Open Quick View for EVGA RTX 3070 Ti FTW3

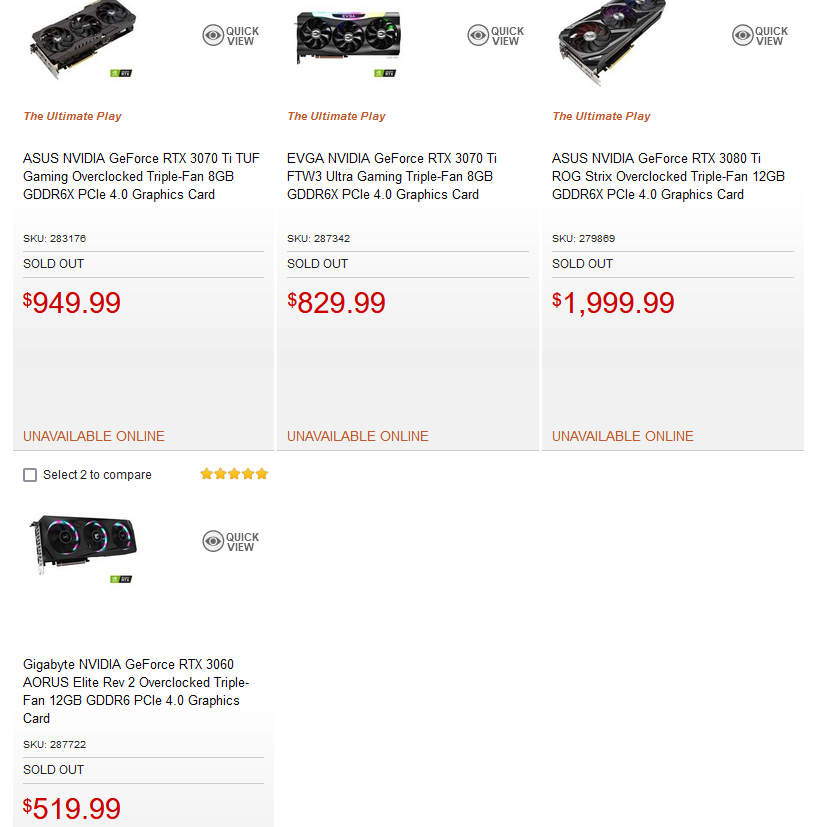tap(495, 35)
